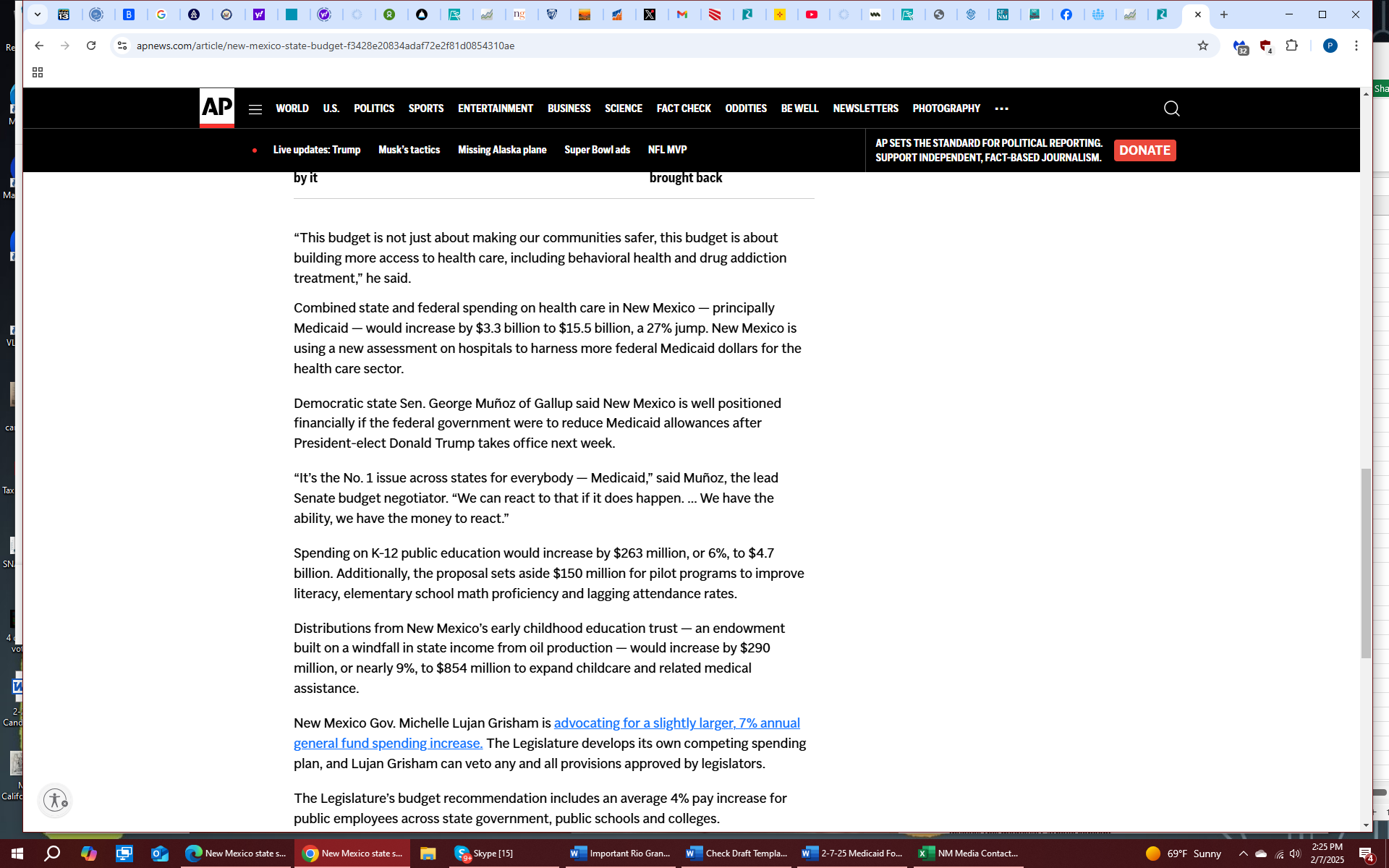Bookmark this page with star icon
The width and height of the screenshot is (1389, 868).
(1202, 46)
